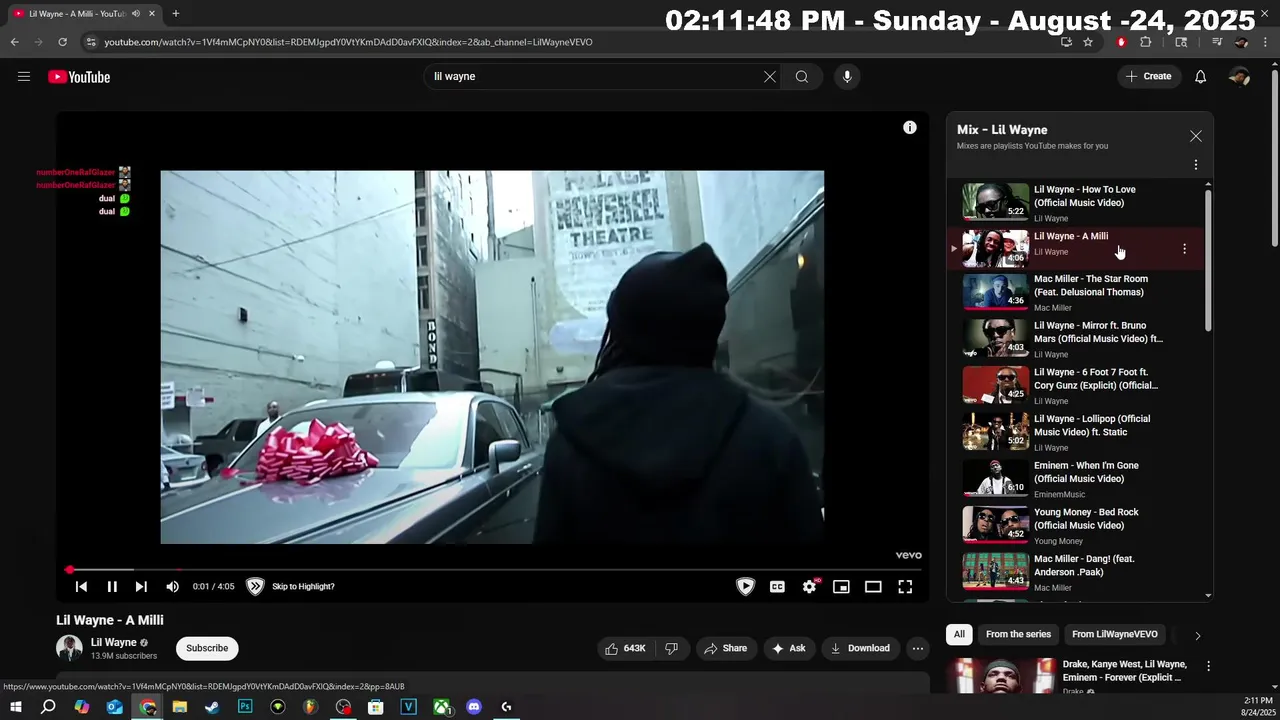Download the video
The height and width of the screenshot is (720, 1280).
pyautogui.click(x=859, y=648)
